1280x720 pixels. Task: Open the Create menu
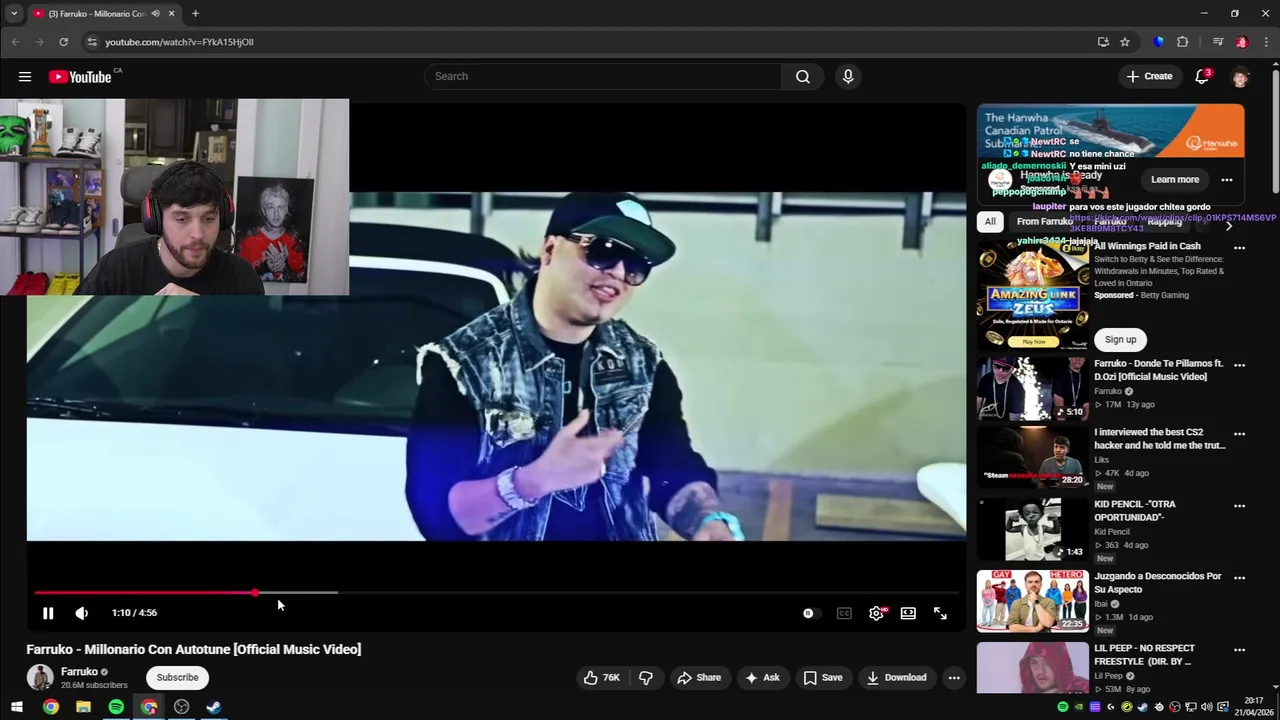pos(1149,76)
